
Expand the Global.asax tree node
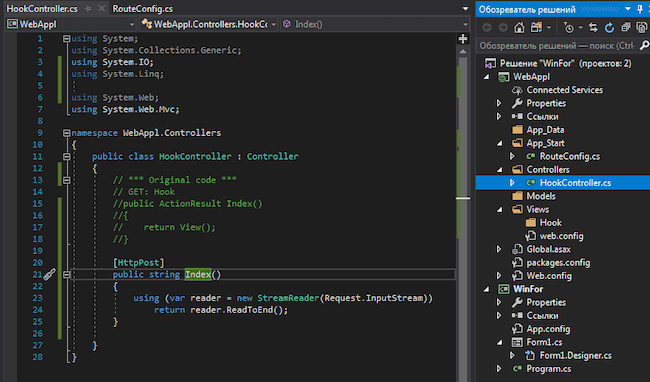499,249
